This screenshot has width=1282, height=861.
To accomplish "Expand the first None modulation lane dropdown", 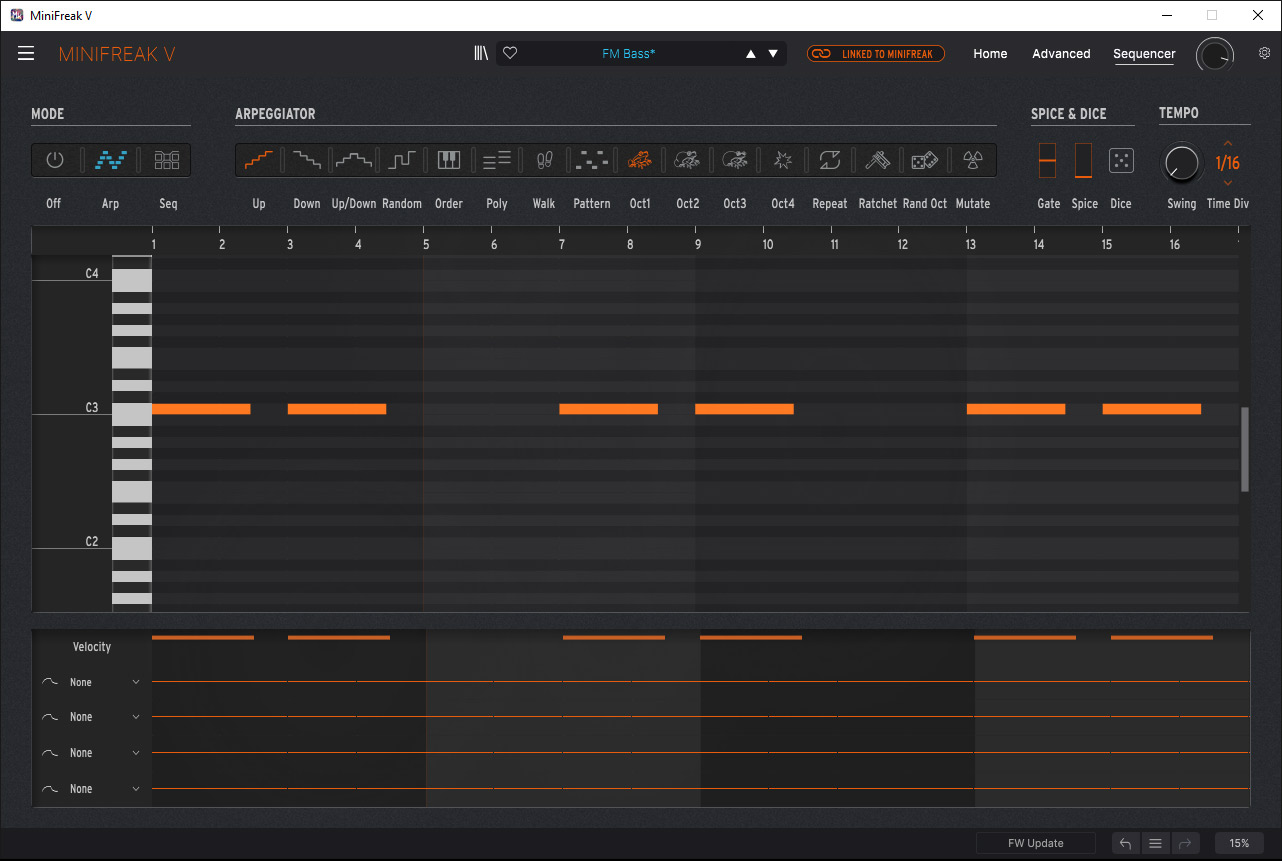I will coord(136,683).
